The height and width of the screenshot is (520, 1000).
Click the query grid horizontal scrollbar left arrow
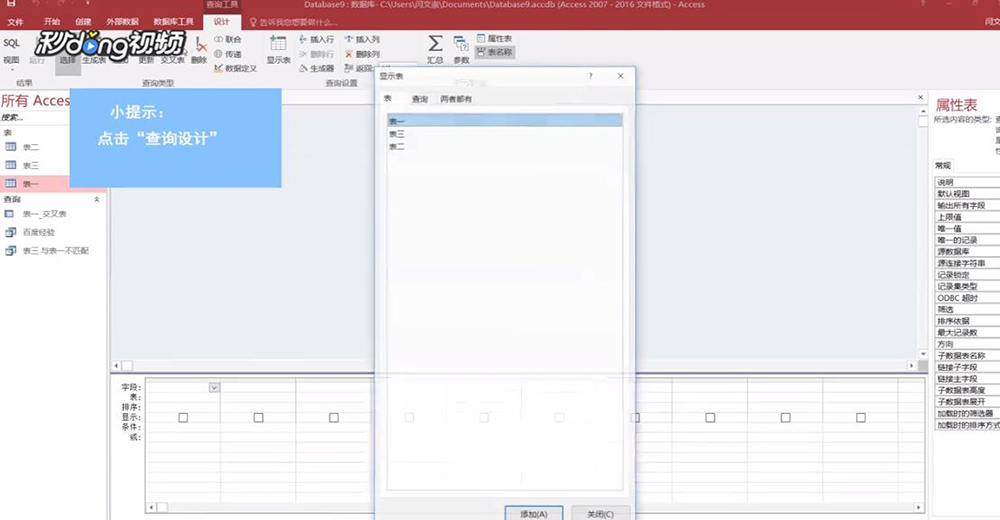pyautogui.click(x=151, y=508)
